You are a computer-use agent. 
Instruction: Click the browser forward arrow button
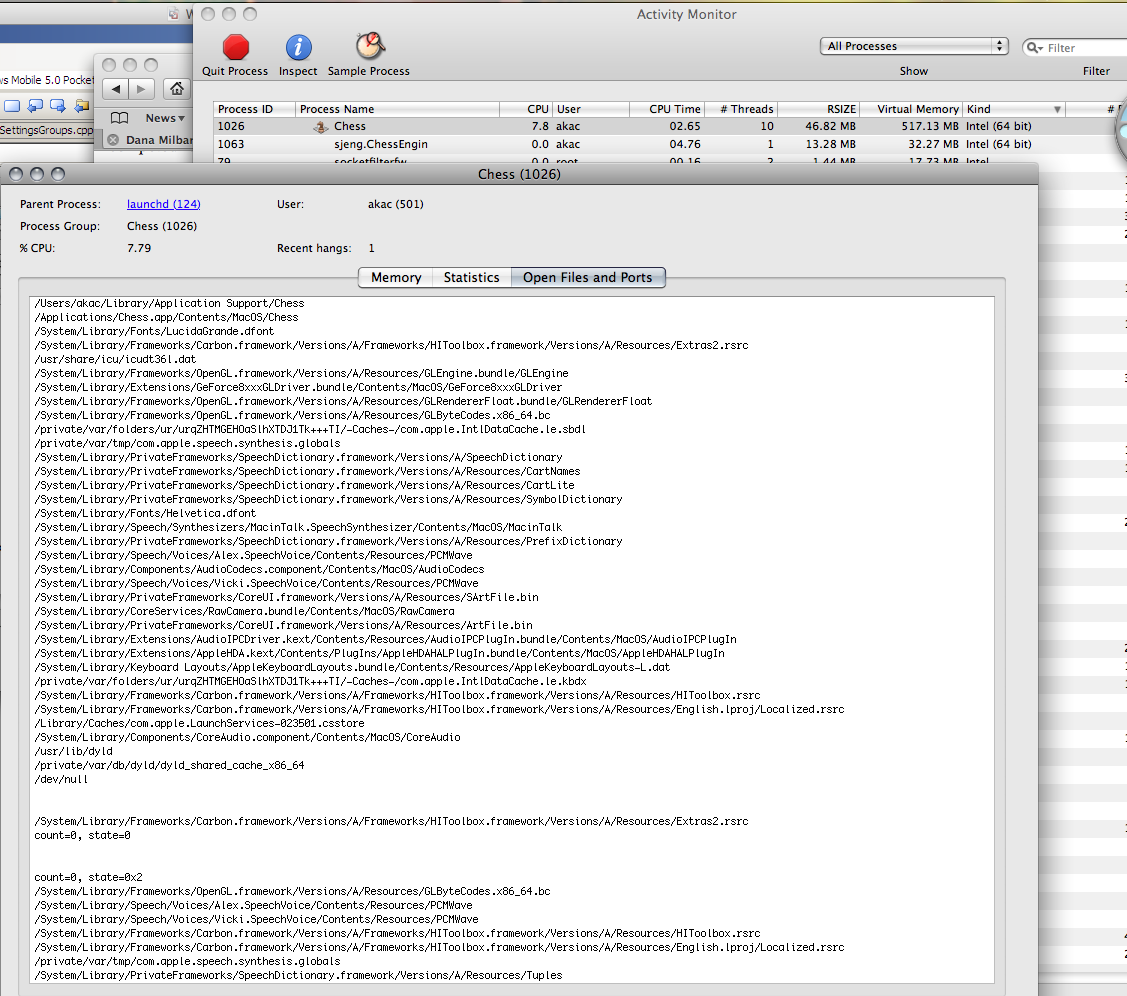pyautogui.click(x=142, y=89)
